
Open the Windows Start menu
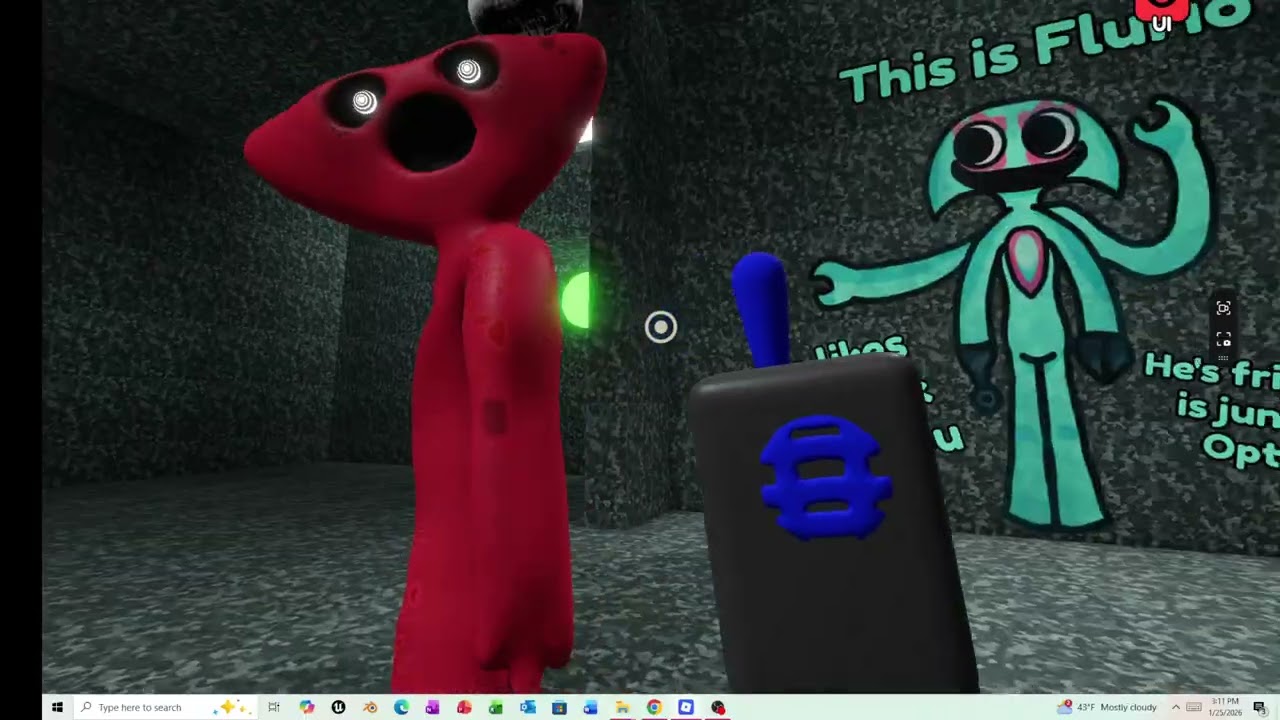click(57, 707)
